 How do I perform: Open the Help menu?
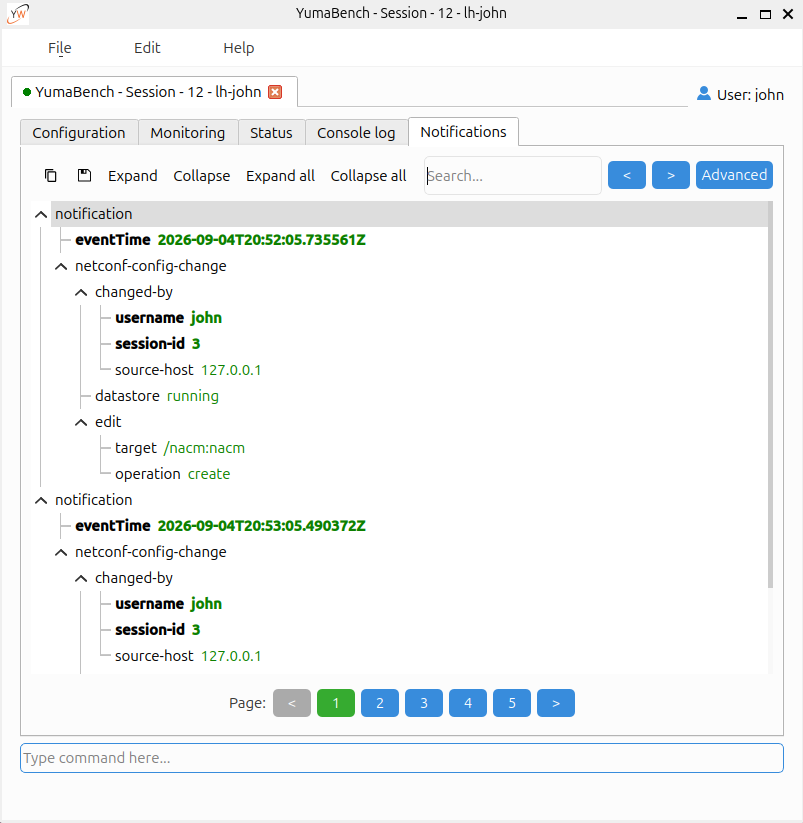(x=239, y=48)
